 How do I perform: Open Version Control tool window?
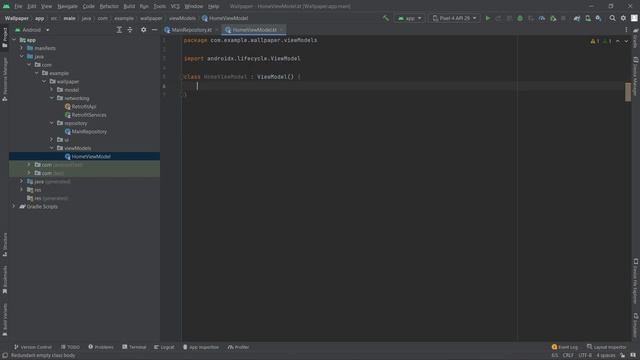[x=33, y=347]
